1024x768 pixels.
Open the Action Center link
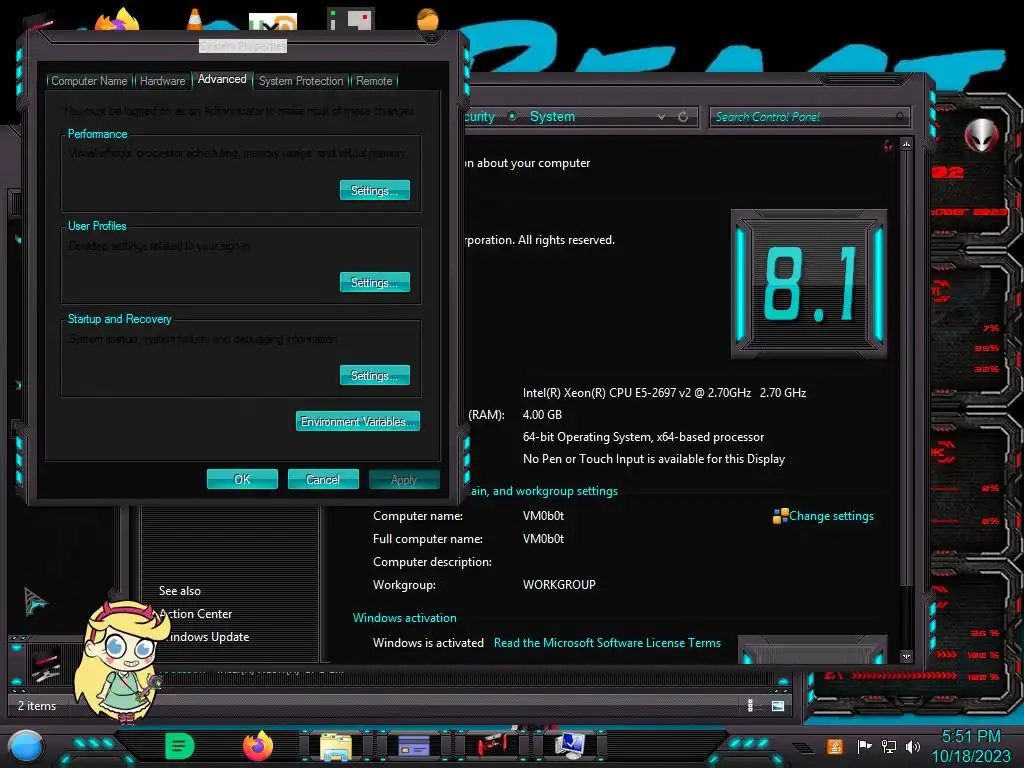196,614
